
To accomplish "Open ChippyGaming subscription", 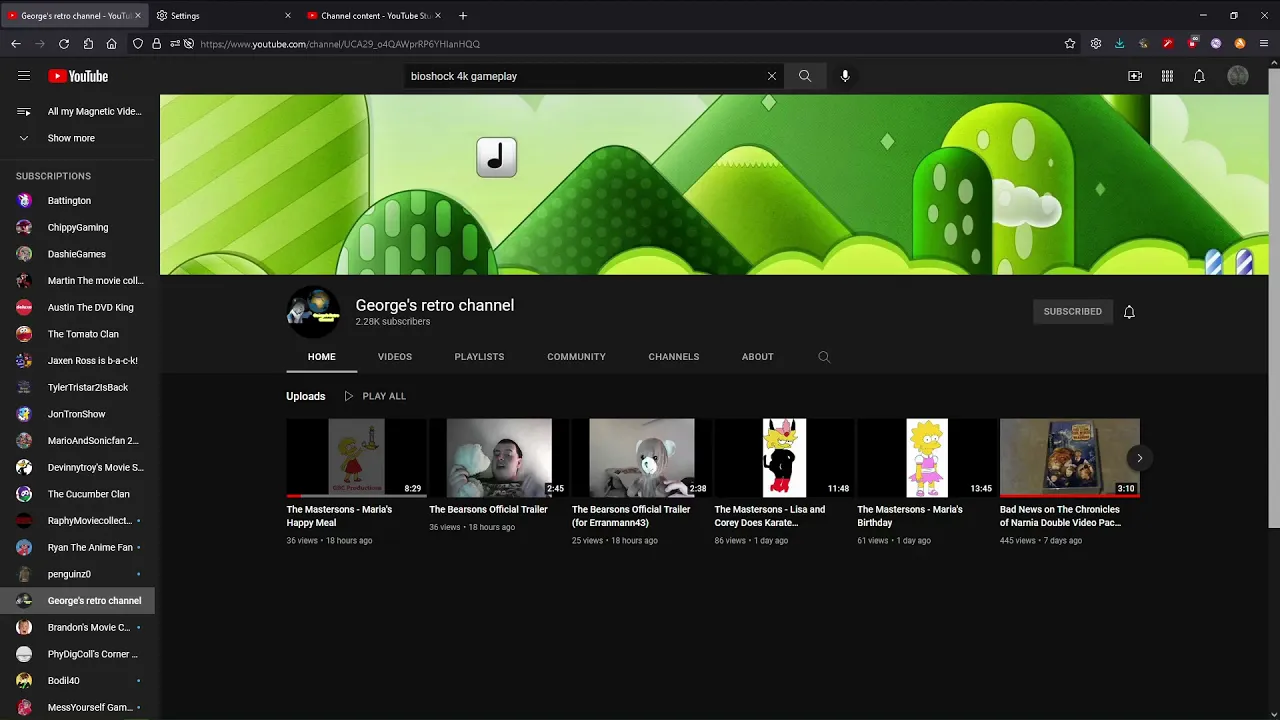I will (78, 228).
